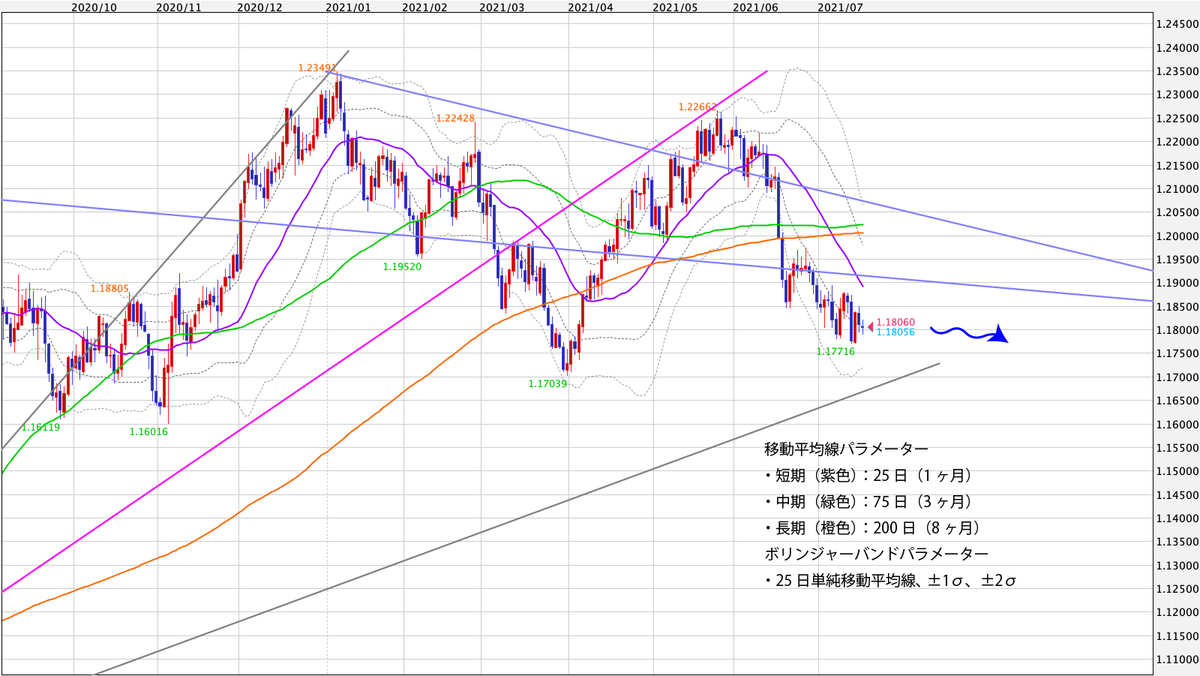Select the 2021/01 date label
Image resolution: width=1200 pixels, height=676 pixels.
coord(349,6)
